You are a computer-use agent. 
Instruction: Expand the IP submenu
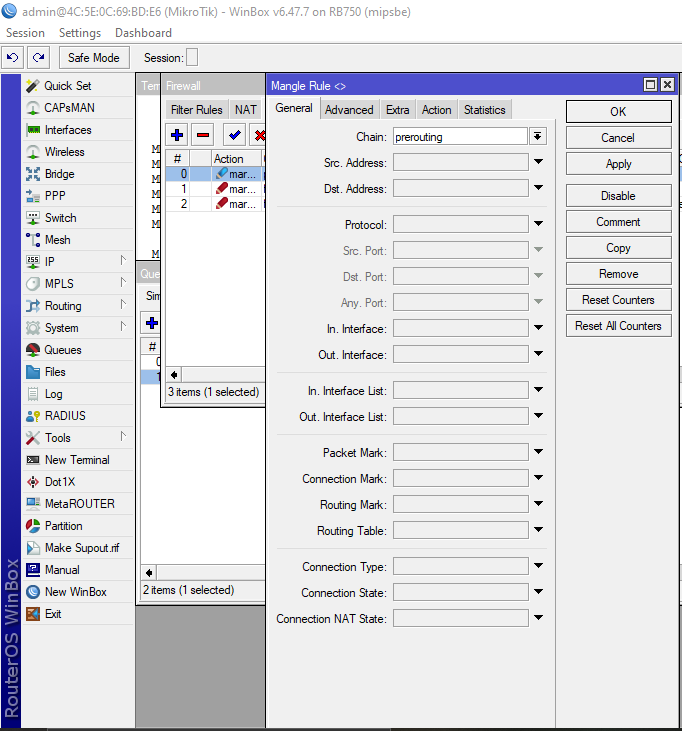pos(123,261)
